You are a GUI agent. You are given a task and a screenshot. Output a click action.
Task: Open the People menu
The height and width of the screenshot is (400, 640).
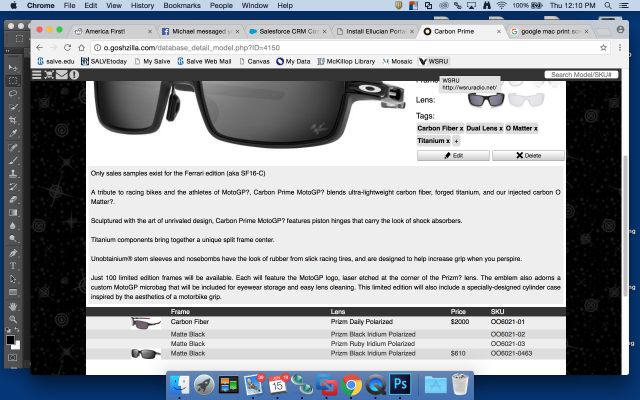(221, 6)
